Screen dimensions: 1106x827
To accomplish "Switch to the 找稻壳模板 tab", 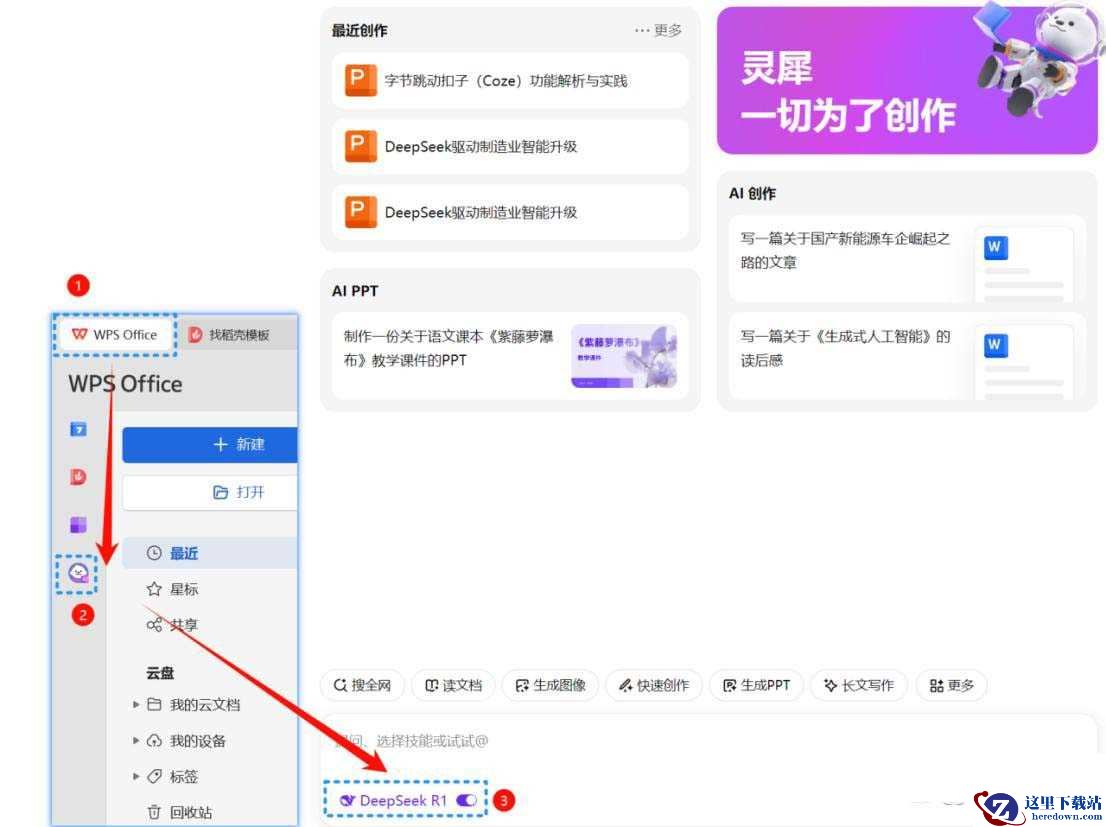I will [x=230, y=335].
